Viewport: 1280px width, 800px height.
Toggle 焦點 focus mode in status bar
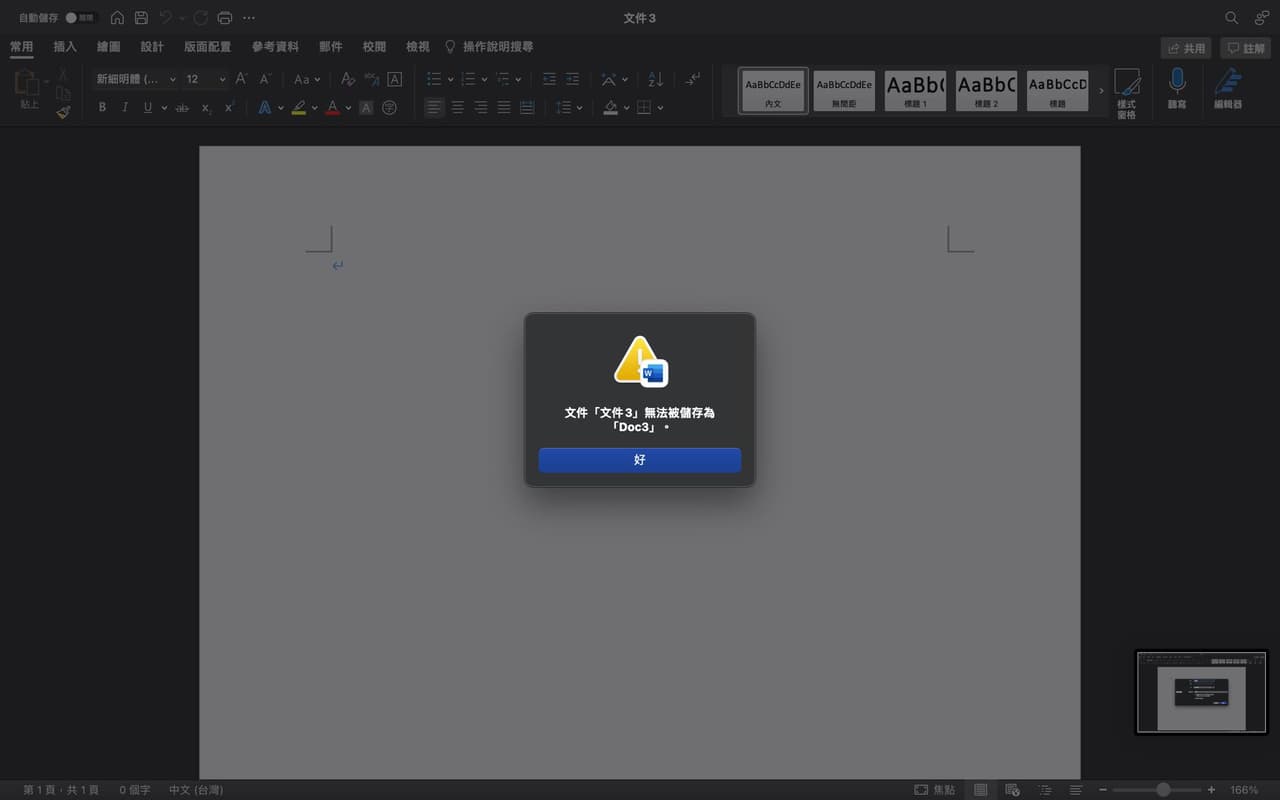(x=934, y=790)
